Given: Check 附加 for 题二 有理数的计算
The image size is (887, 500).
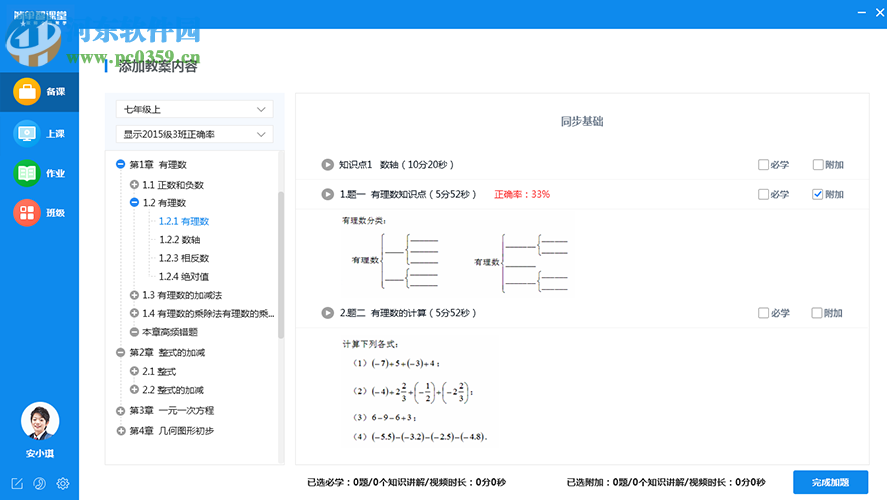Looking at the screenshot, I should pyautogui.click(x=817, y=313).
